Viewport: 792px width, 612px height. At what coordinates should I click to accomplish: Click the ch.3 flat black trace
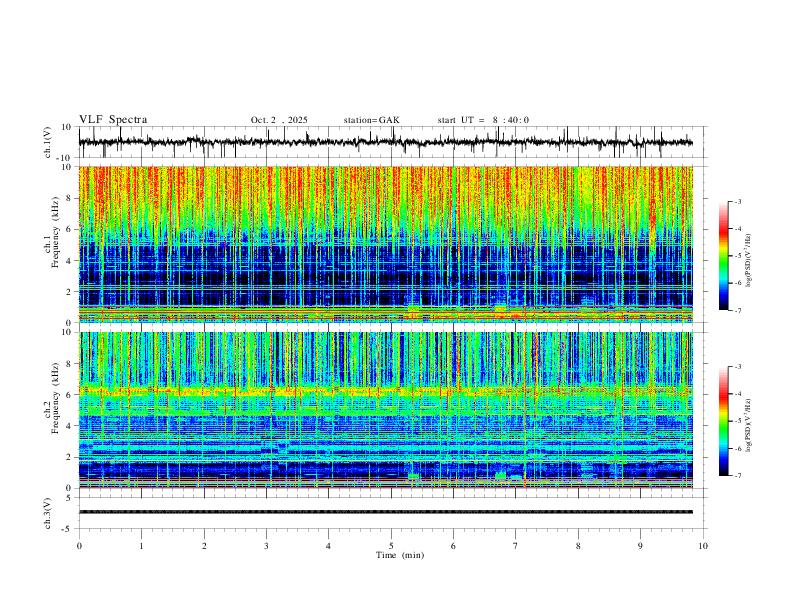pyautogui.click(x=385, y=512)
